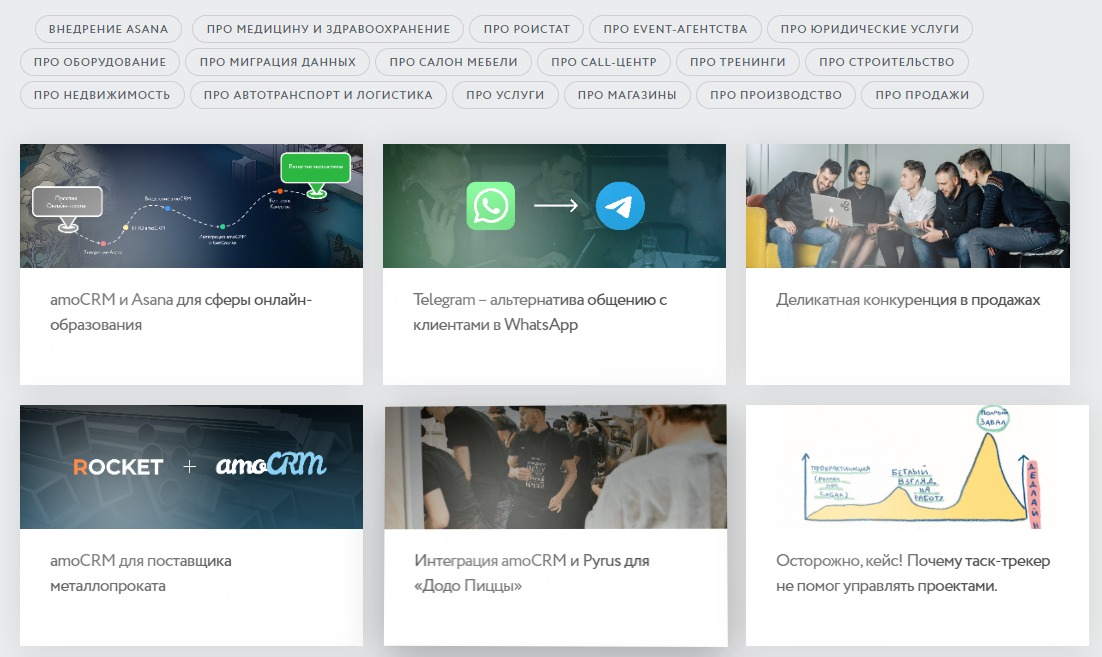Open the WhatsApp-to-Telegram article image

pos(554,206)
